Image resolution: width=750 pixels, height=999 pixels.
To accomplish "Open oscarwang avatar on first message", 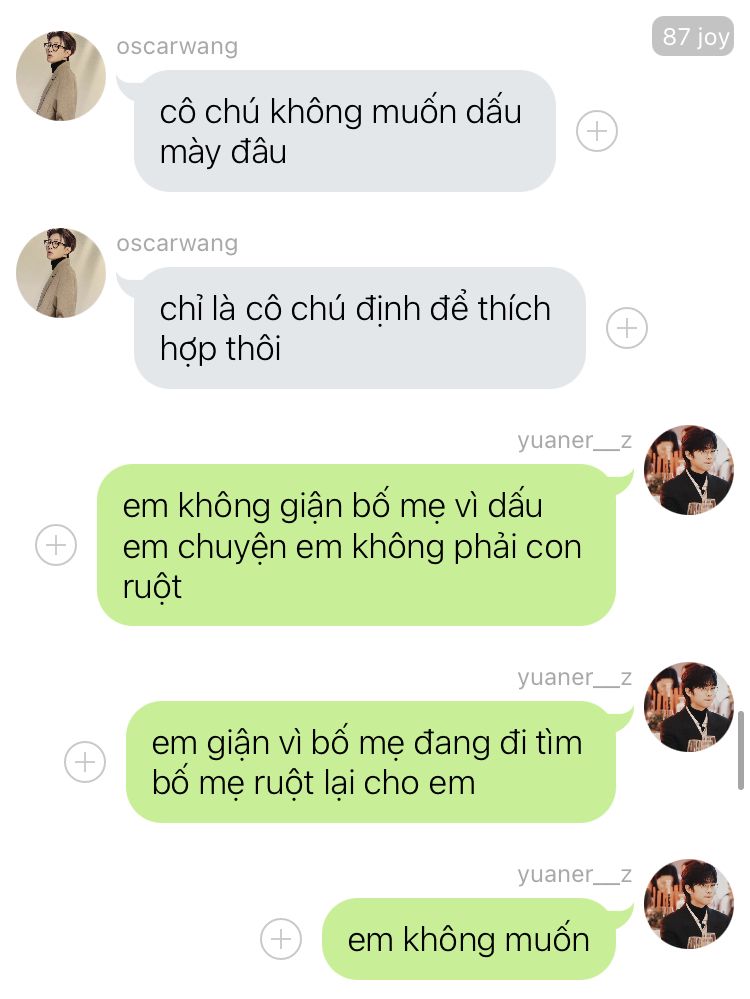I will coord(61,75).
